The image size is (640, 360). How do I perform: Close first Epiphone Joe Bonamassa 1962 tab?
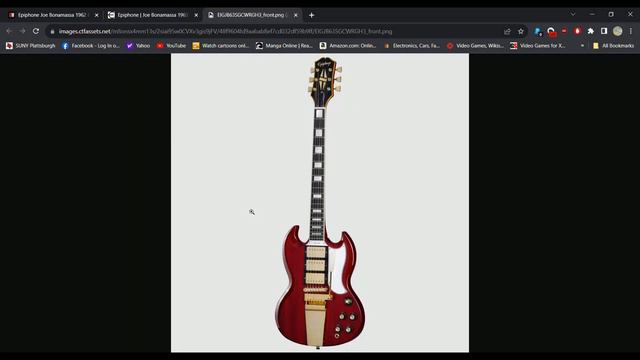tap(96, 15)
